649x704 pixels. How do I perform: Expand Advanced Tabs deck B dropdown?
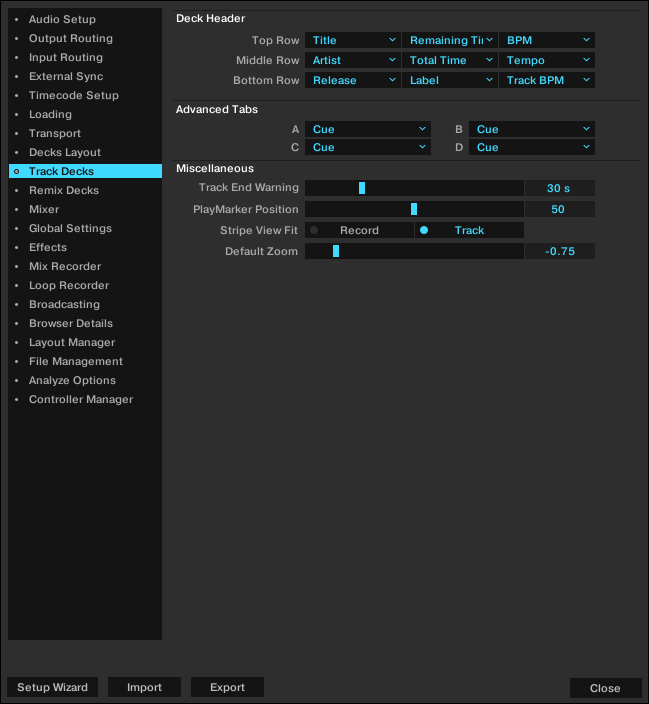coord(532,129)
